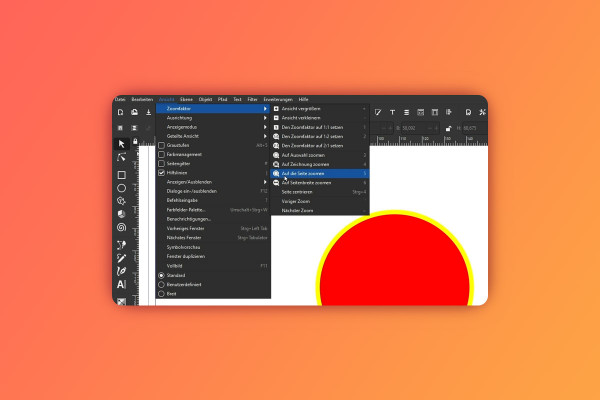Image resolution: width=600 pixels, height=400 pixels.
Task: Choose Den Zoomfaktor auf 1:1 setzen
Action: coord(320,127)
